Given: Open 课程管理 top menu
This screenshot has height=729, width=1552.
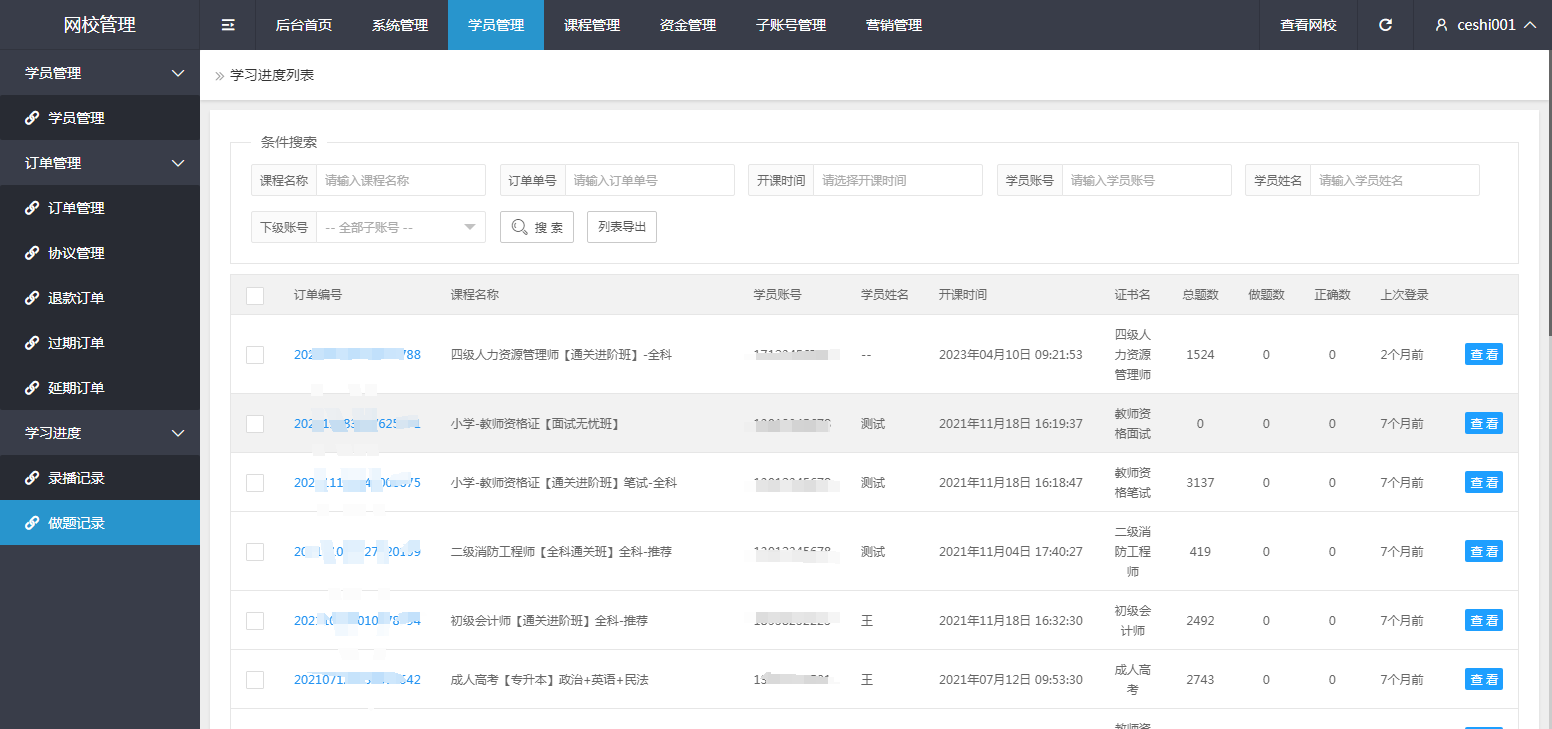Looking at the screenshot, I should coord(592,25).
